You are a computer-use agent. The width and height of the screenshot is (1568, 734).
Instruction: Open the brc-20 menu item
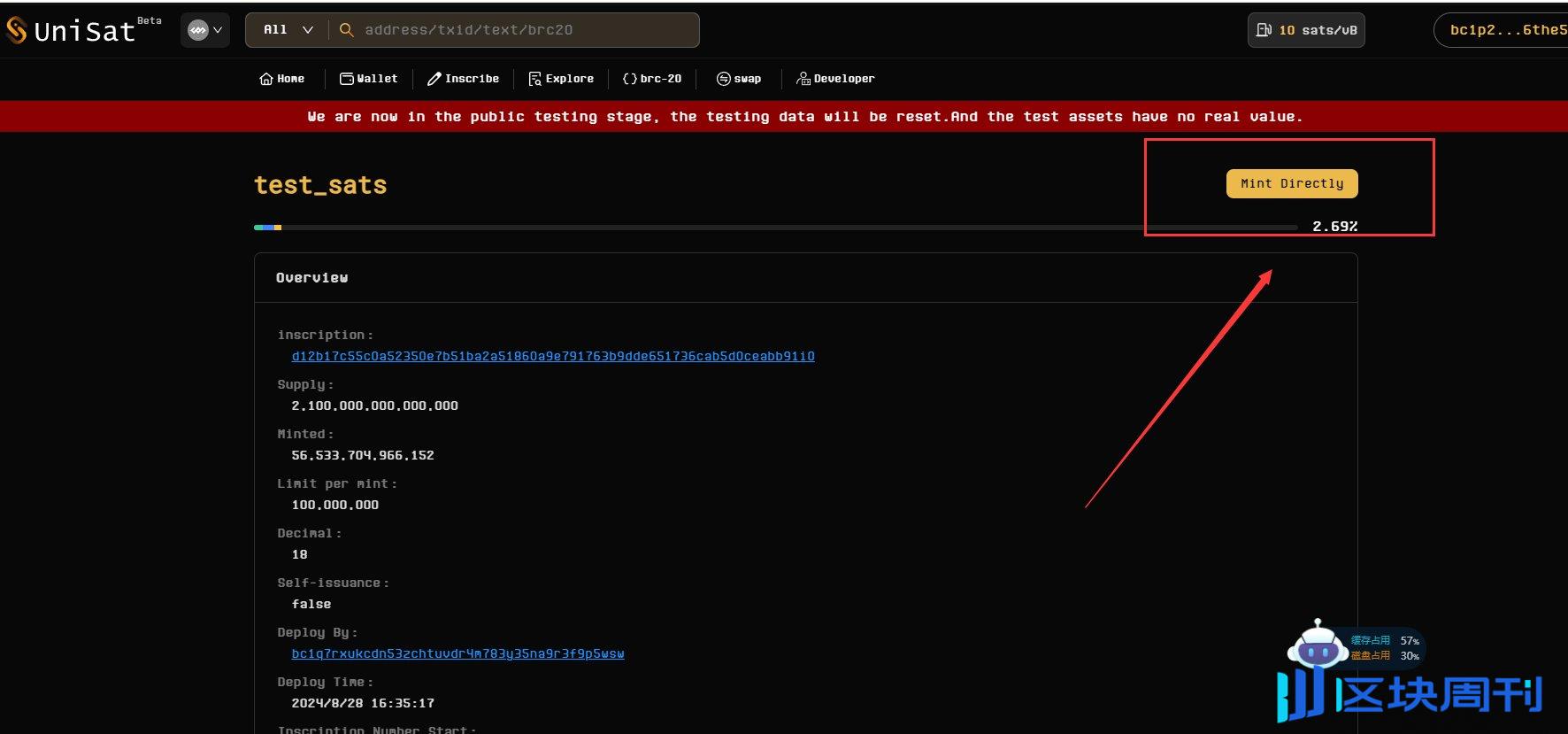click(652, 79)
